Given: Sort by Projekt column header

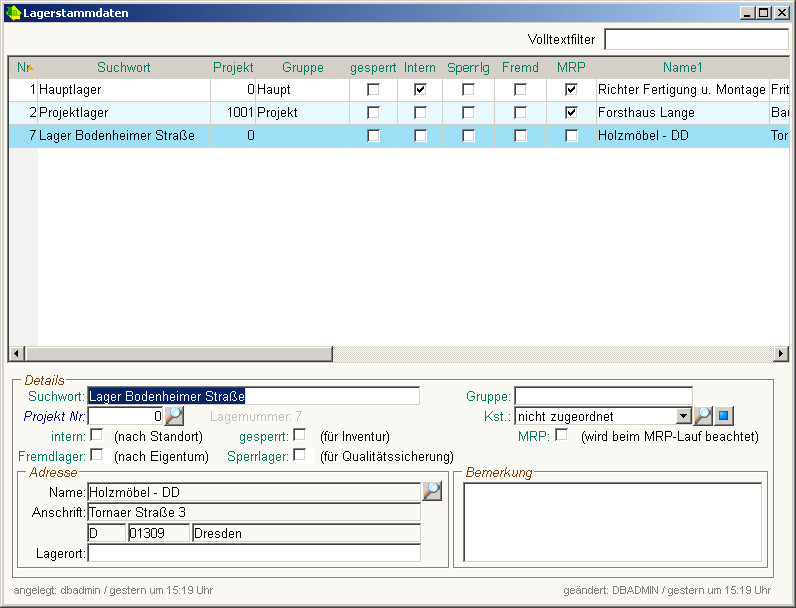Looking at the screenshot, I should [233, 67].
